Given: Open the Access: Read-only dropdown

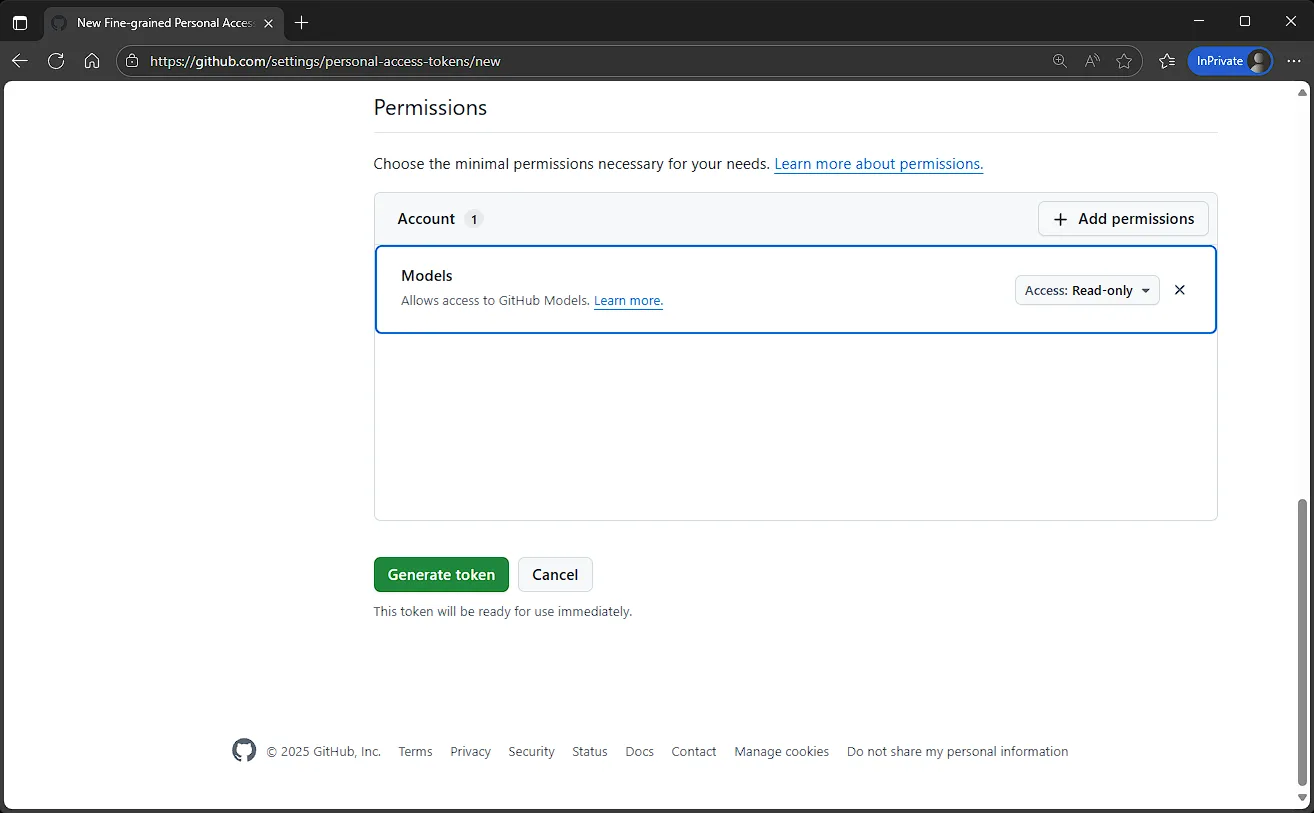Looking at the screenshot, I should (1087, 290).
